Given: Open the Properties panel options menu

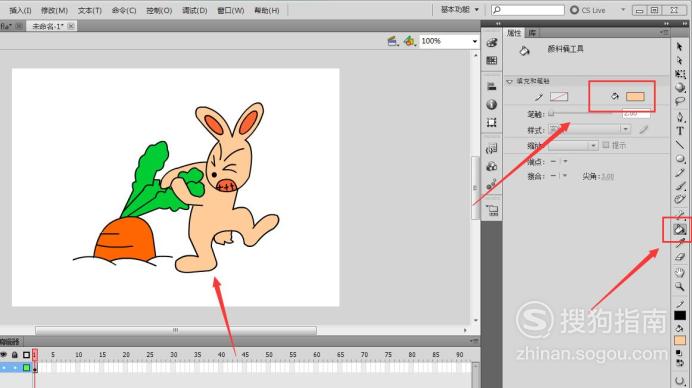Looking at the screenshot, I should [x=664, y=32].
